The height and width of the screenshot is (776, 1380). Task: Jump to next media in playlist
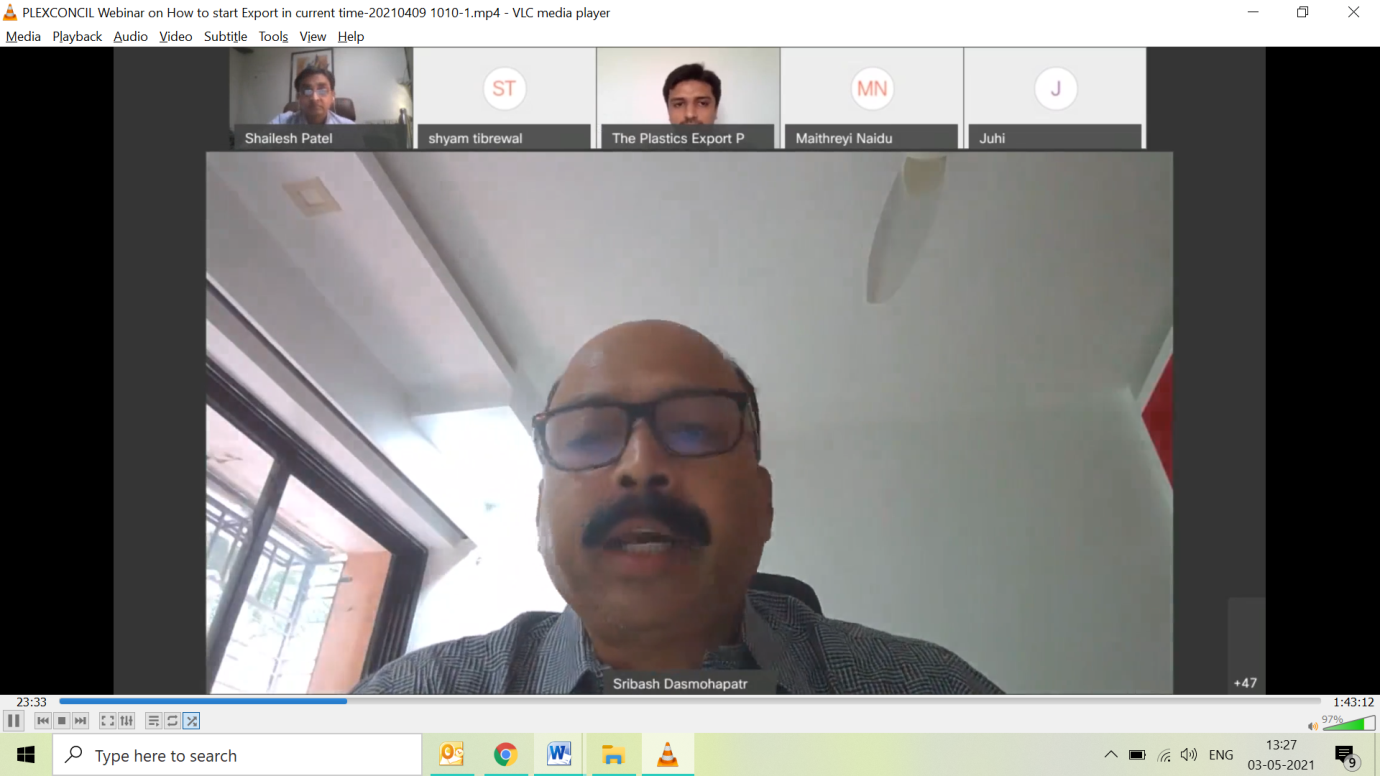[x=81, y=721]
